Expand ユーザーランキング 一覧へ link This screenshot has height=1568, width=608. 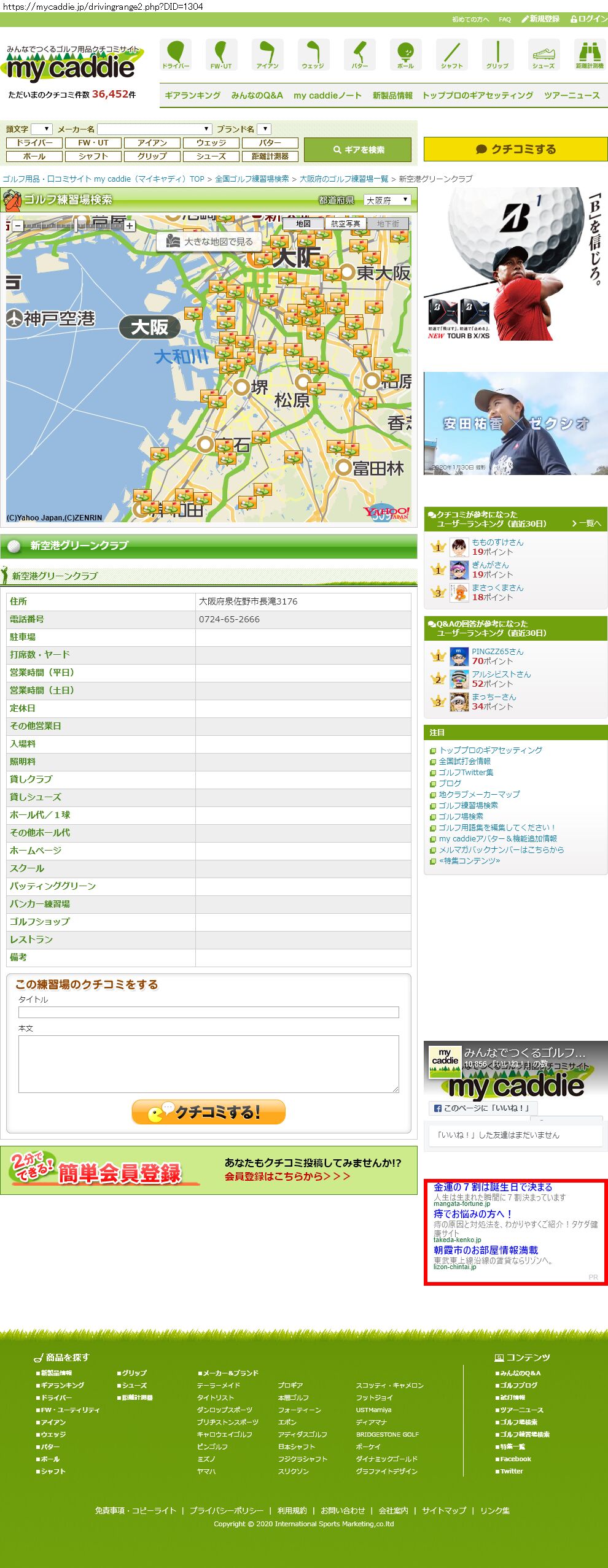point(586,523)
